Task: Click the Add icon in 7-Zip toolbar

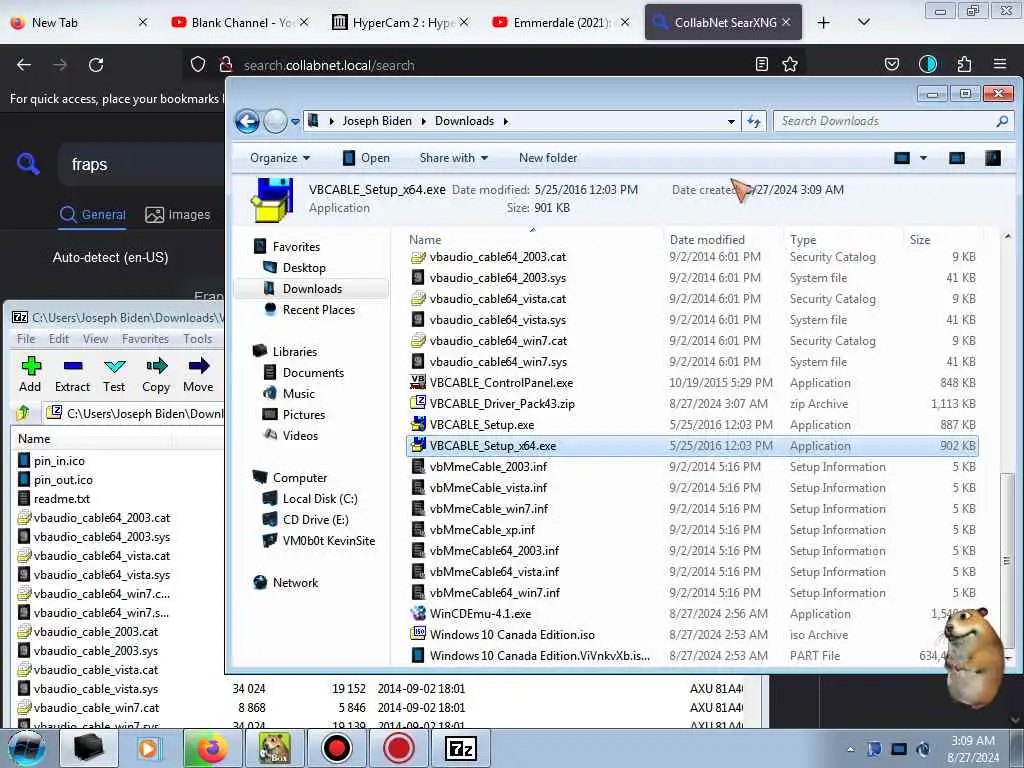Action: tap(31, 366)
